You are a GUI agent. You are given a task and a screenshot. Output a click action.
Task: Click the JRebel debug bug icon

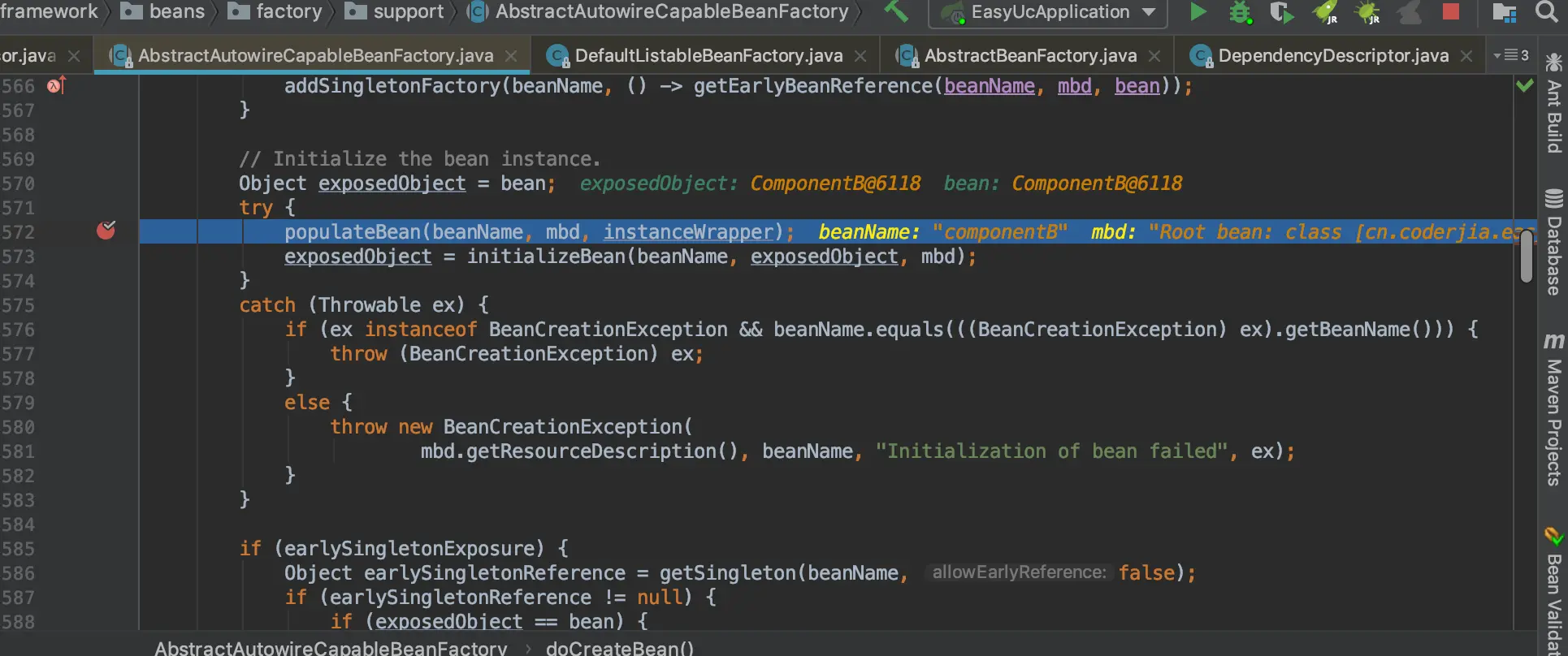pyautogui.click(x=1368, y=12)
